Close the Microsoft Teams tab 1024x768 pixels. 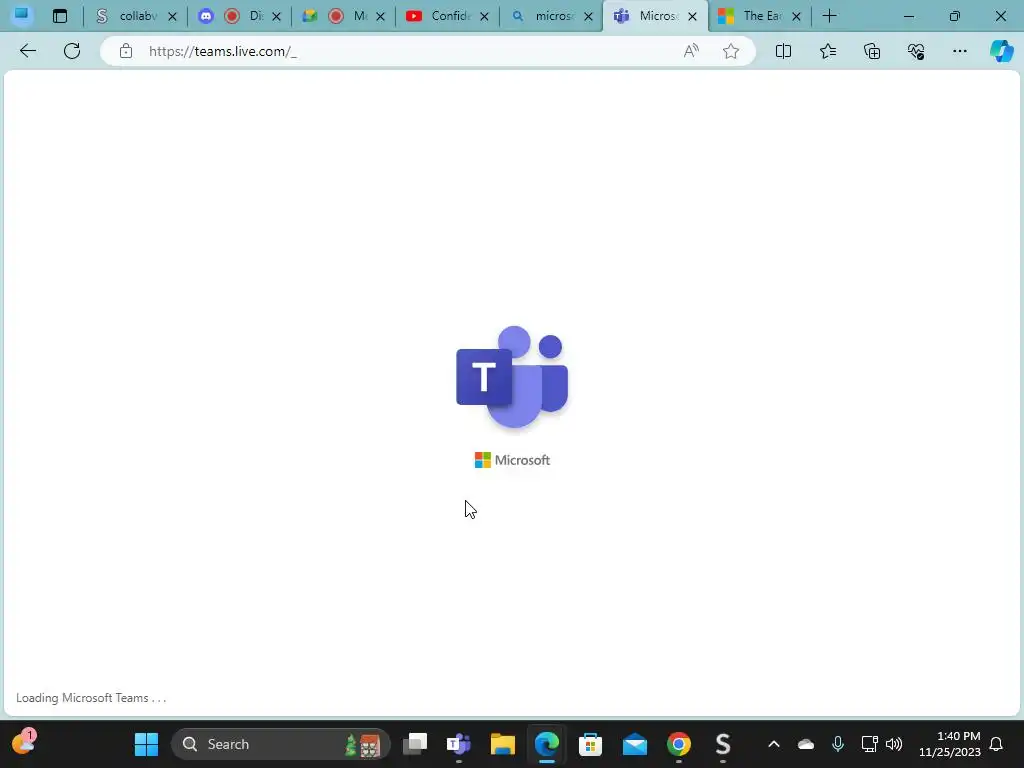(692, 16)
